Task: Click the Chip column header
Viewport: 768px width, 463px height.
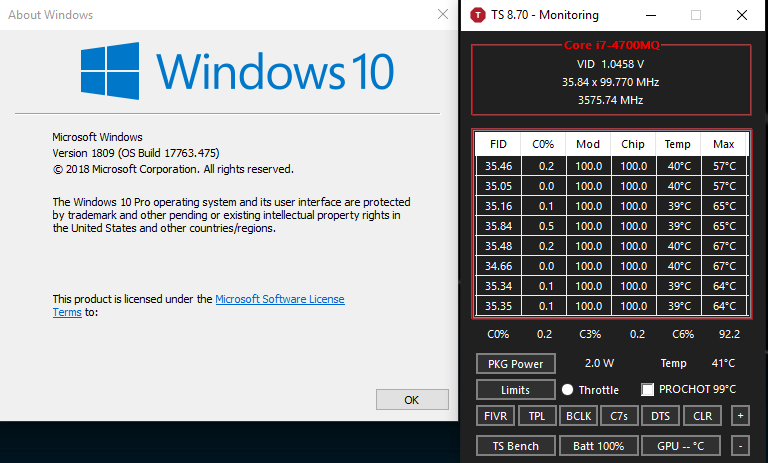Action: [x=633, y=144]
